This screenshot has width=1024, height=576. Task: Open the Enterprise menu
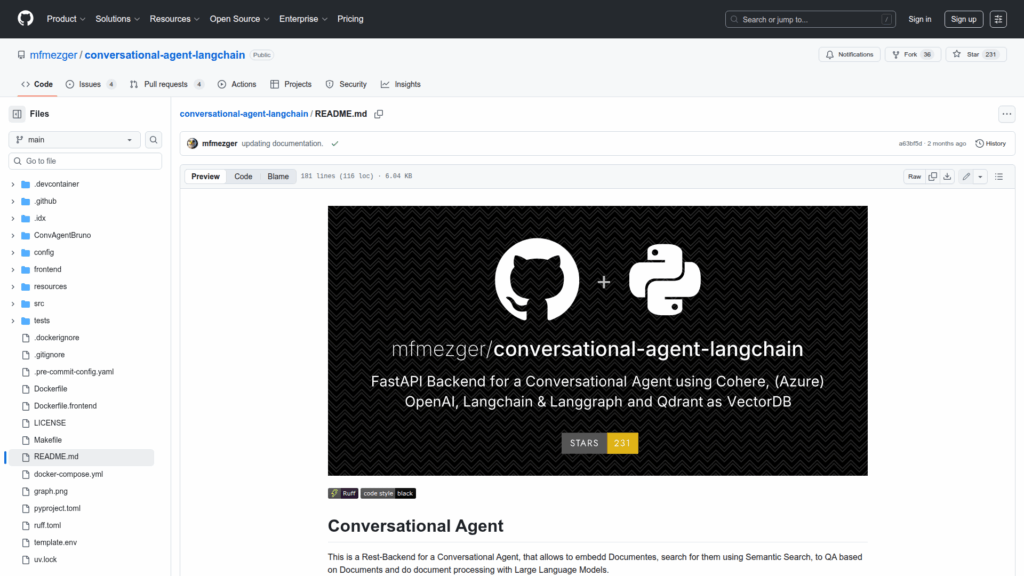(303, 19)
